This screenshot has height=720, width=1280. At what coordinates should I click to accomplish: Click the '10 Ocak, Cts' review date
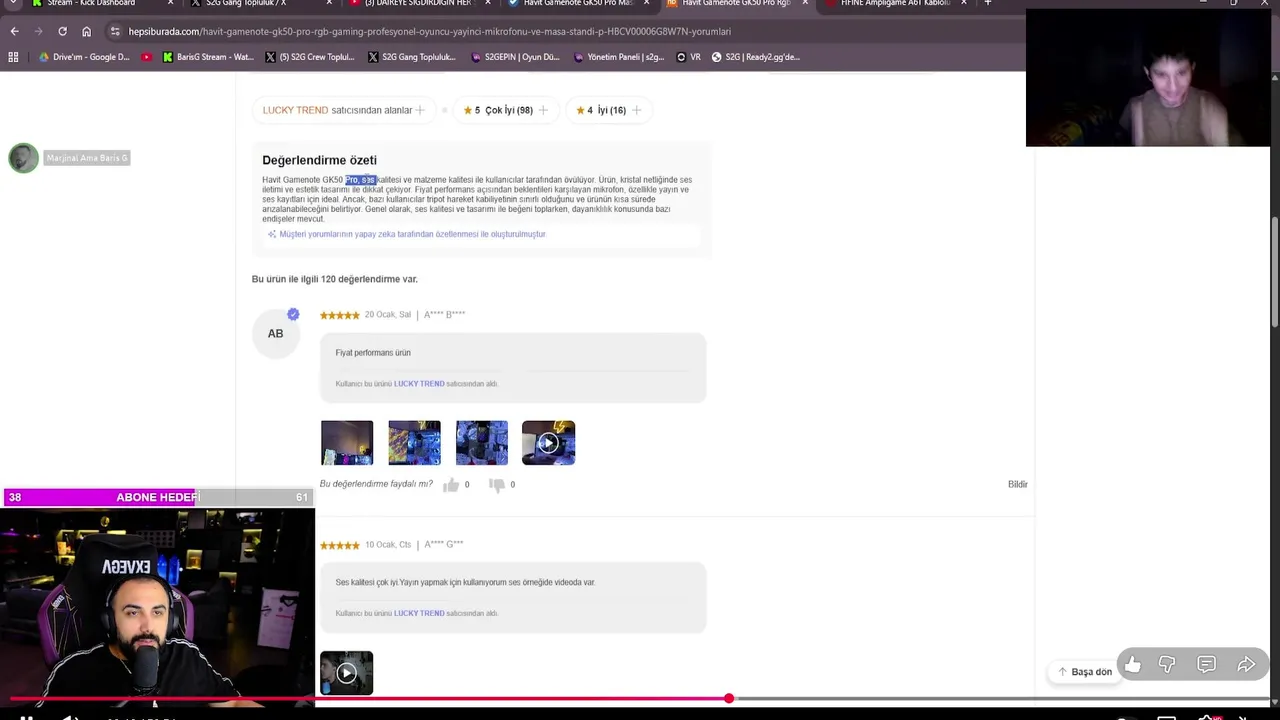point(388,545)
